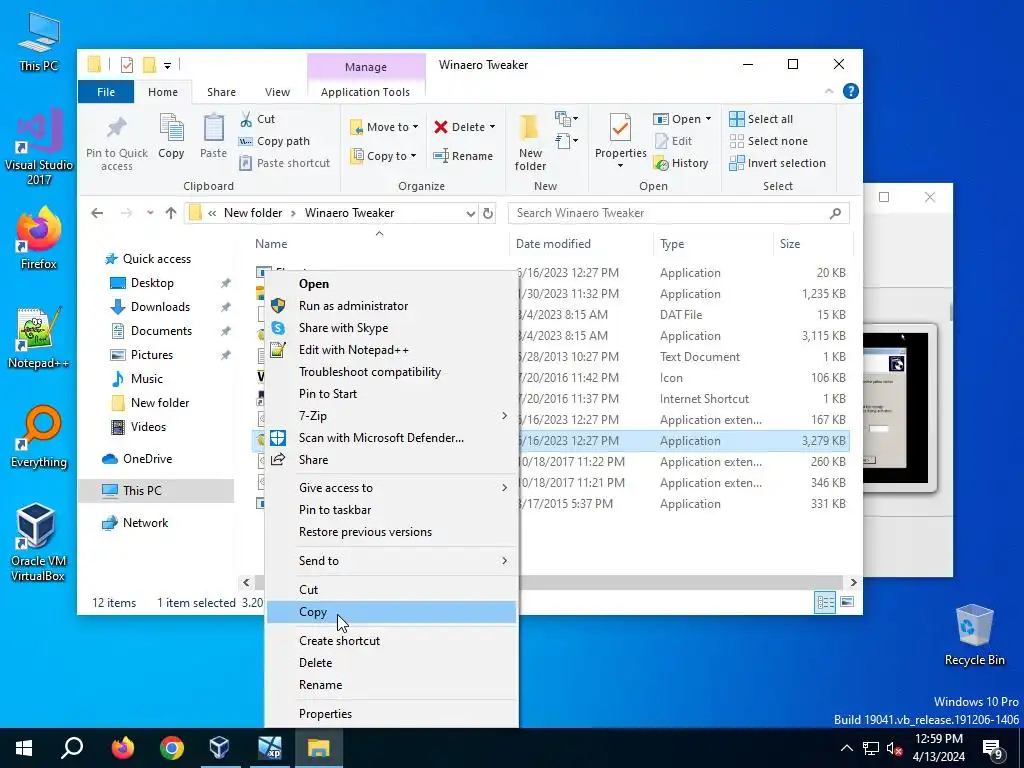Screen dimensions: 1024x768
Task: Choose Scan with Microsoft Defender
Action: [391, 438]
